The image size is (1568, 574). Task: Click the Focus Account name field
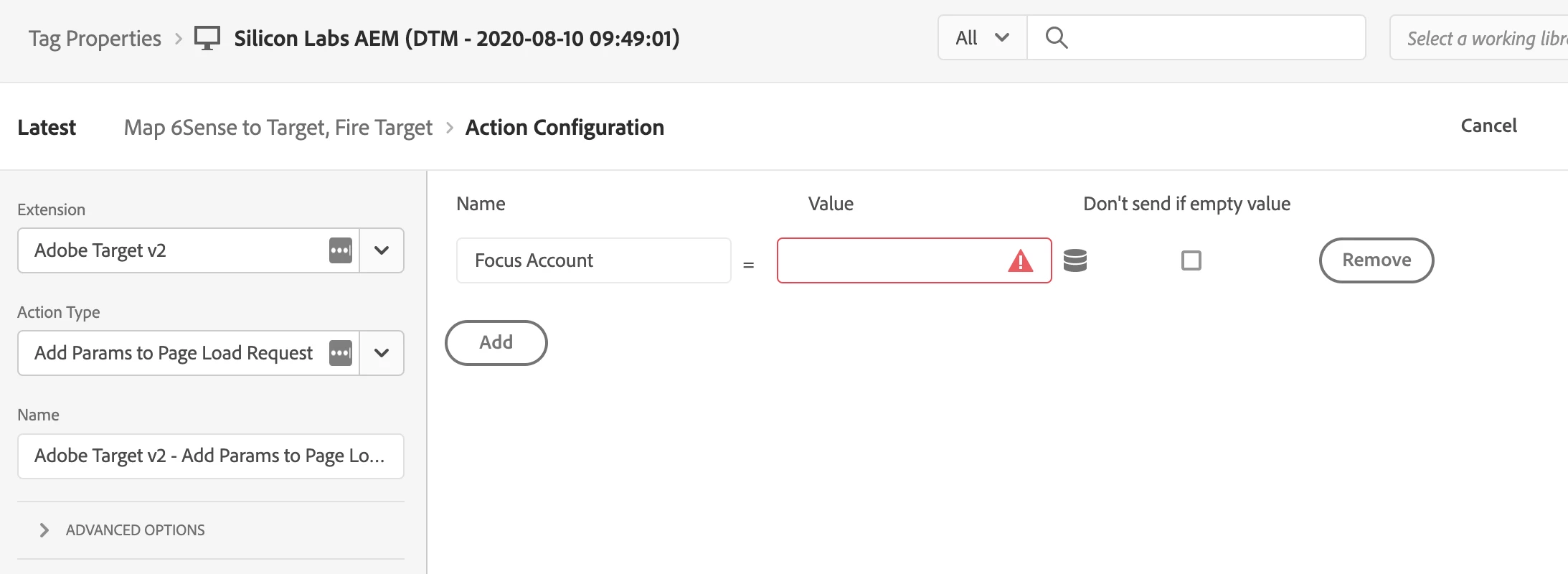pyautogui.click(x=594, y=260)
